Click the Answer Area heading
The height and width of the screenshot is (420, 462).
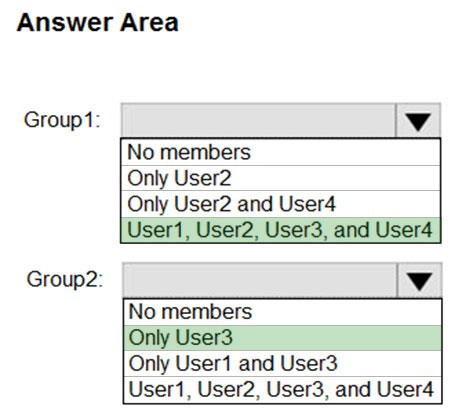[x=98, y=23]
